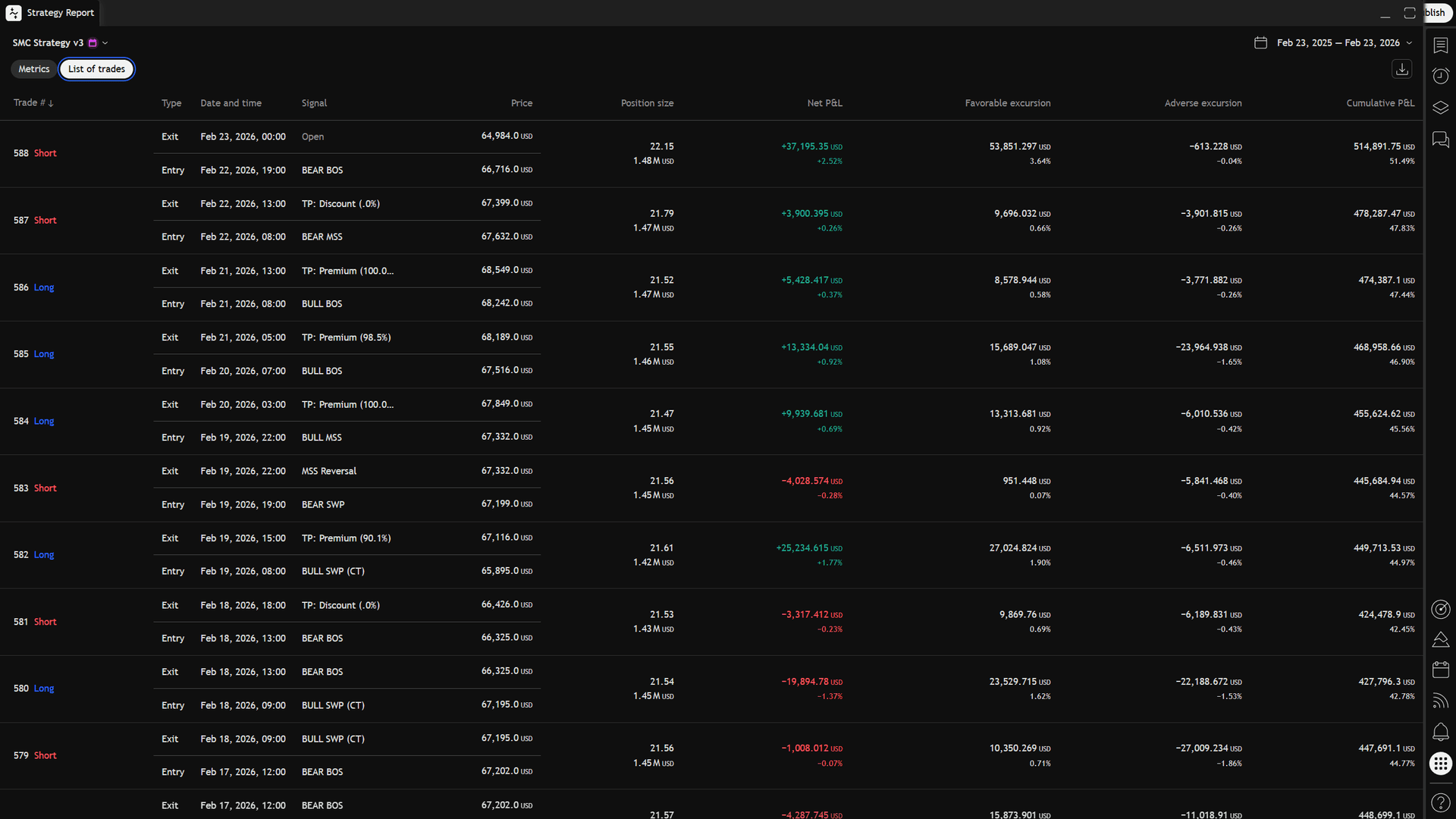
Task: Open the streams broadcast icon
Action: [1440, 701]
